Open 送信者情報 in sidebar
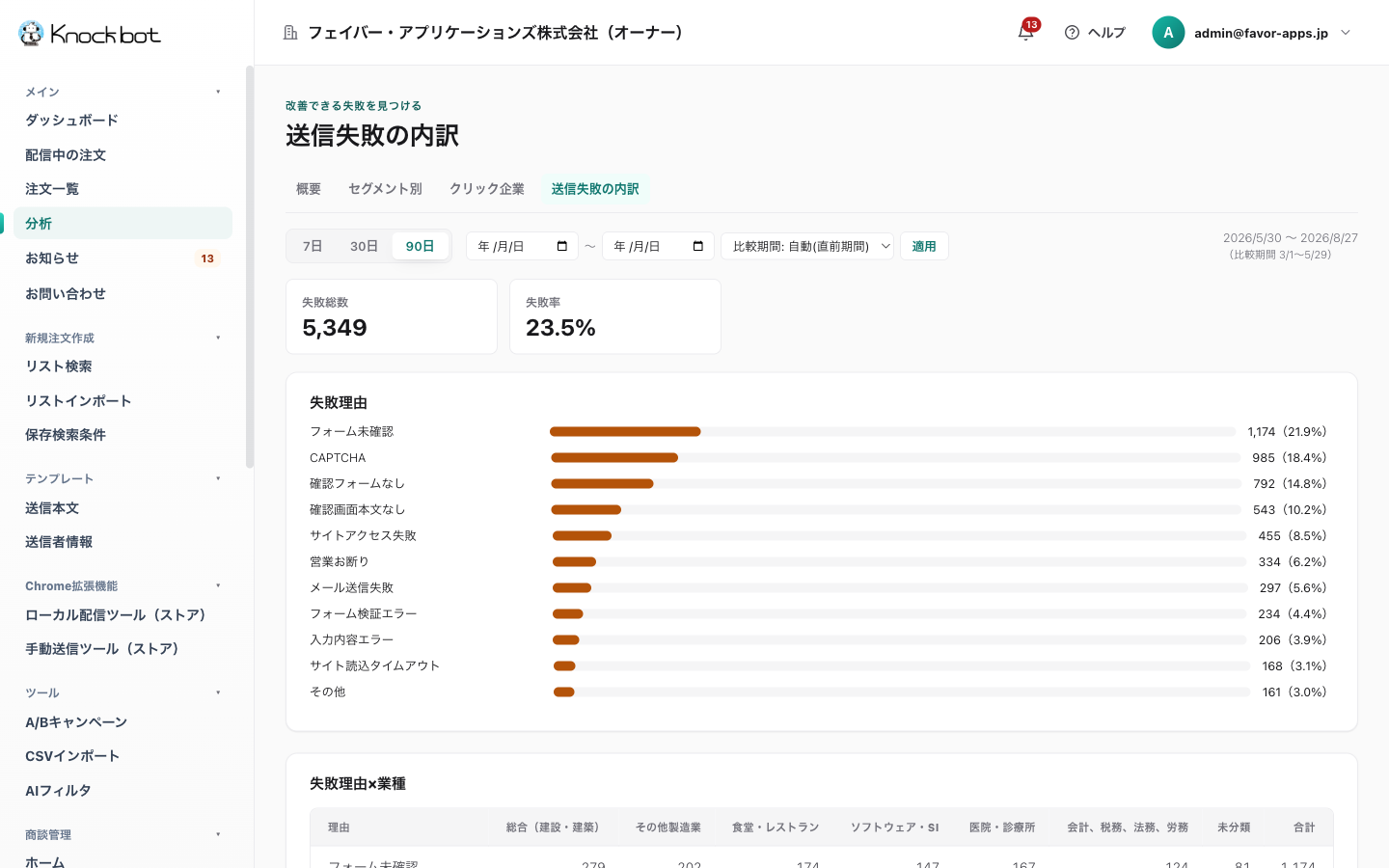 pyautogui.click(x=123, y=542)
